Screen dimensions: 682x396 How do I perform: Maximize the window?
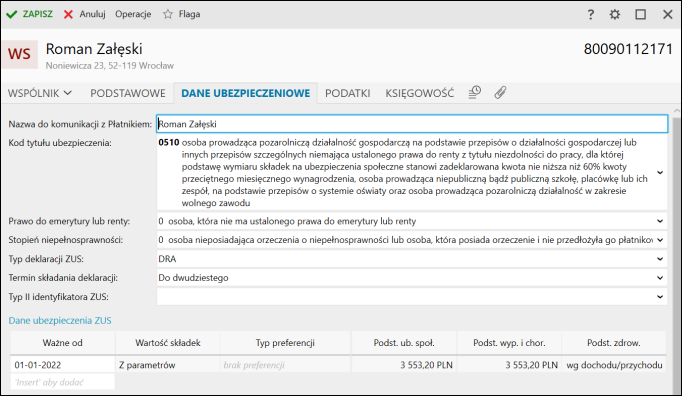click(x=641, y=14)
